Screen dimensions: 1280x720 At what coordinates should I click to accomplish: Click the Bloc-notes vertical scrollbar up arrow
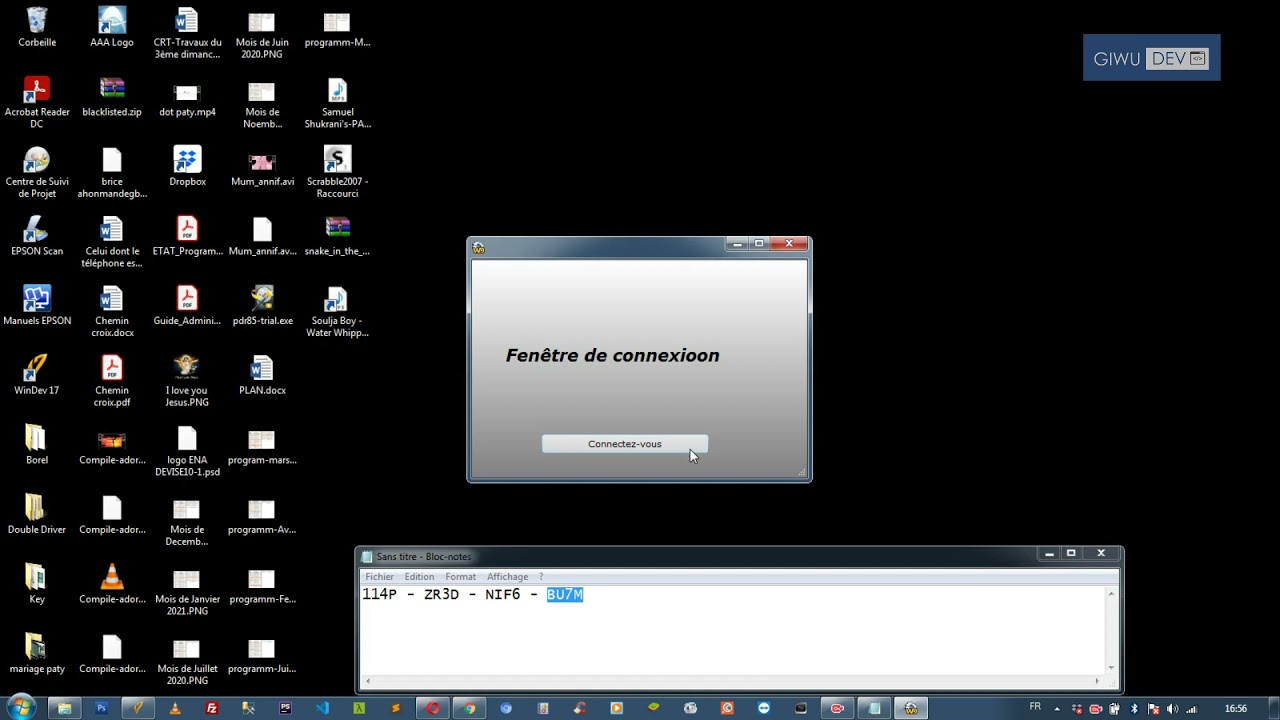click(1111, 594)
